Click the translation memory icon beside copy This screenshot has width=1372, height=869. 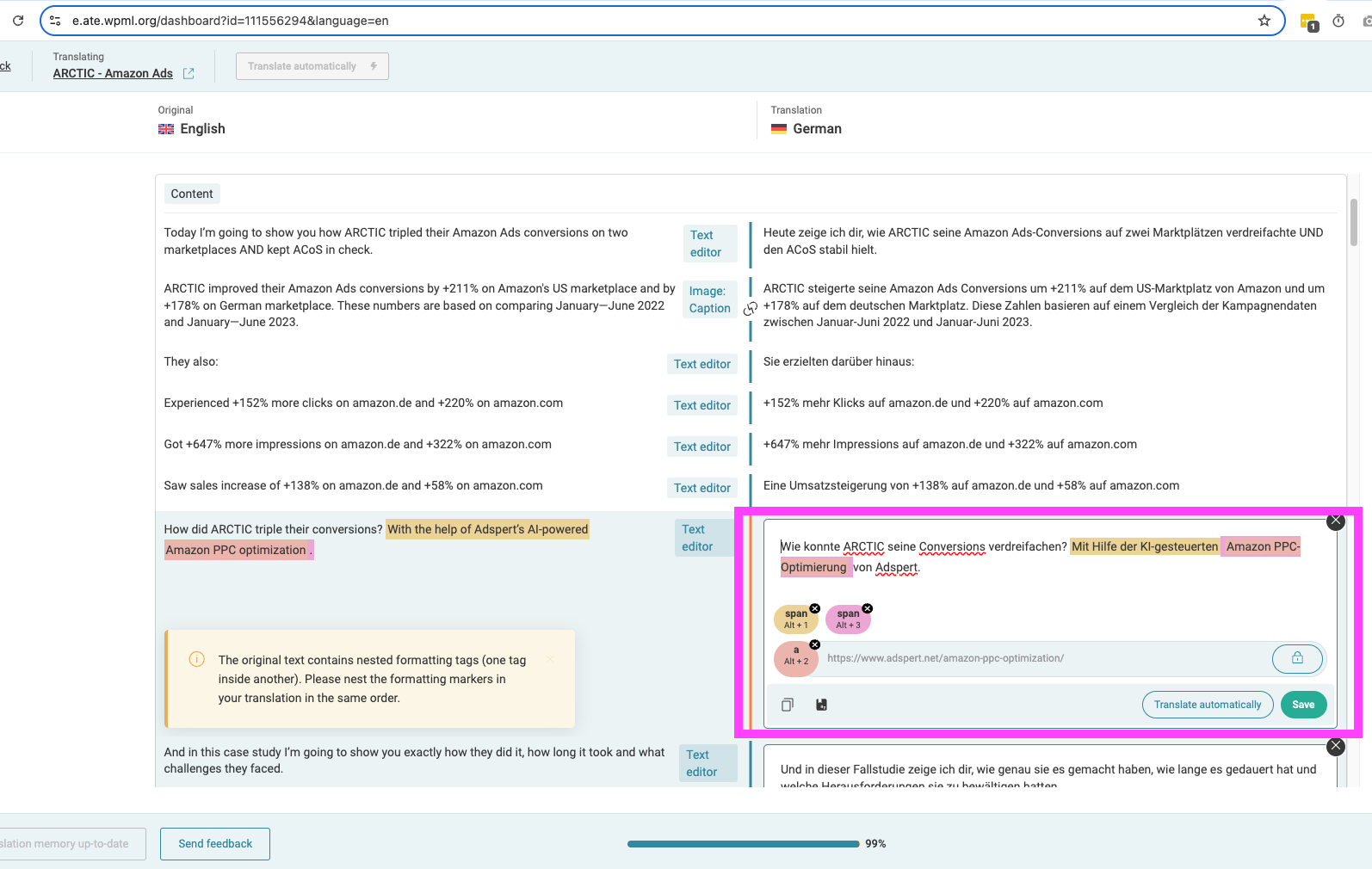click(821, 705)
